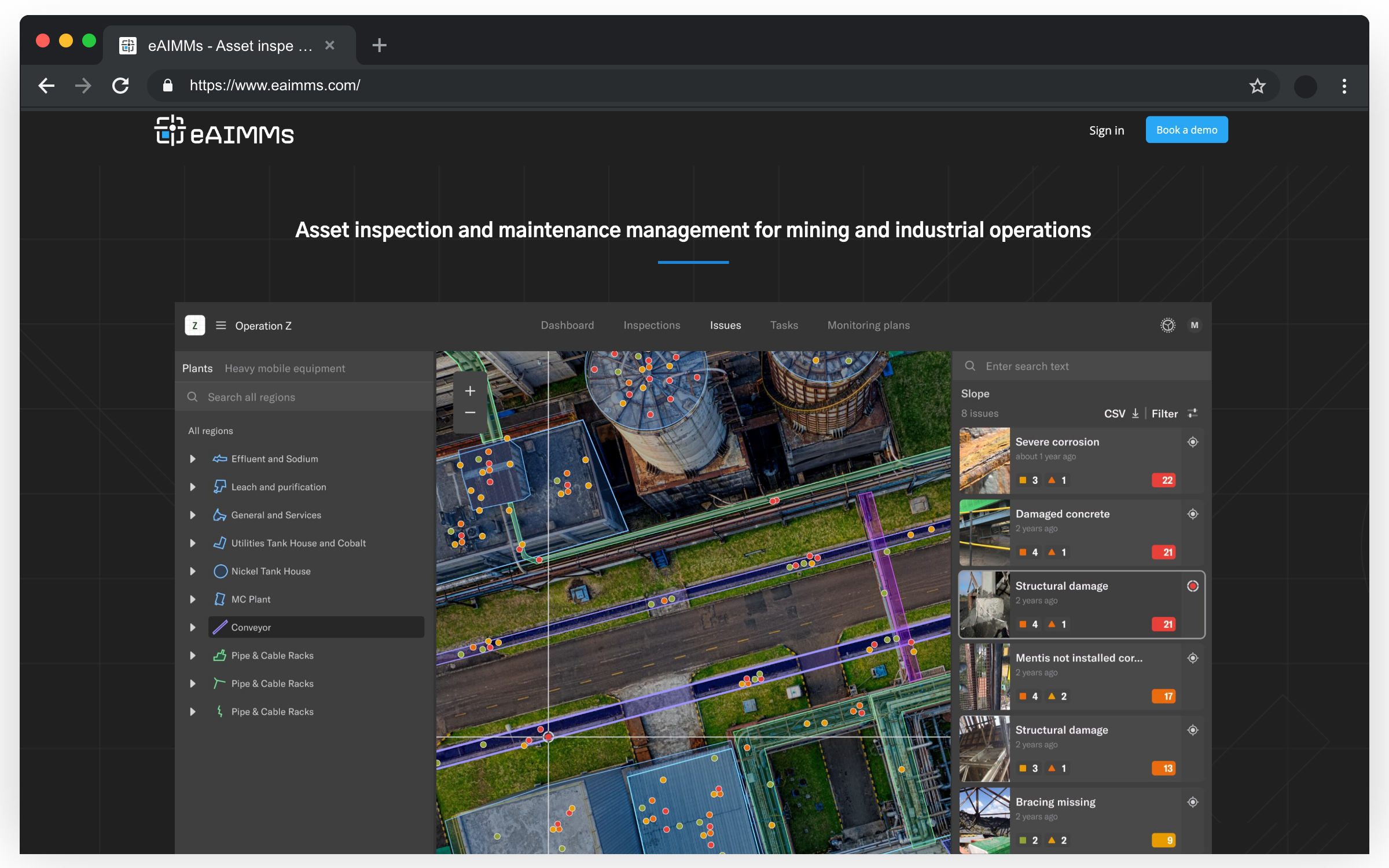Expand the Nickel Tank House group
1389x868 pixels.
[x=193, y=571]
